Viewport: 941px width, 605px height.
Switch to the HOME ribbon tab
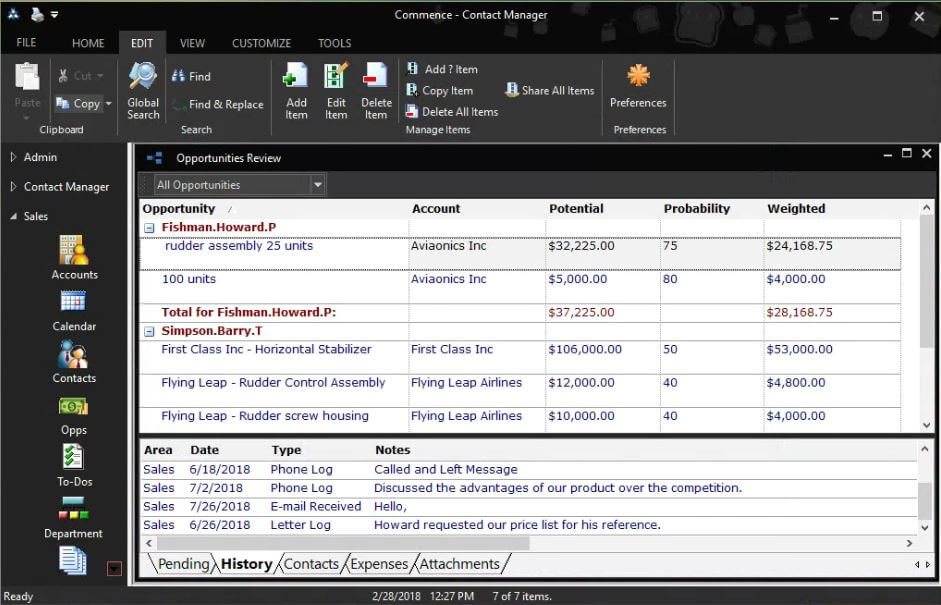pyautogui.click(x=88, y=43)
